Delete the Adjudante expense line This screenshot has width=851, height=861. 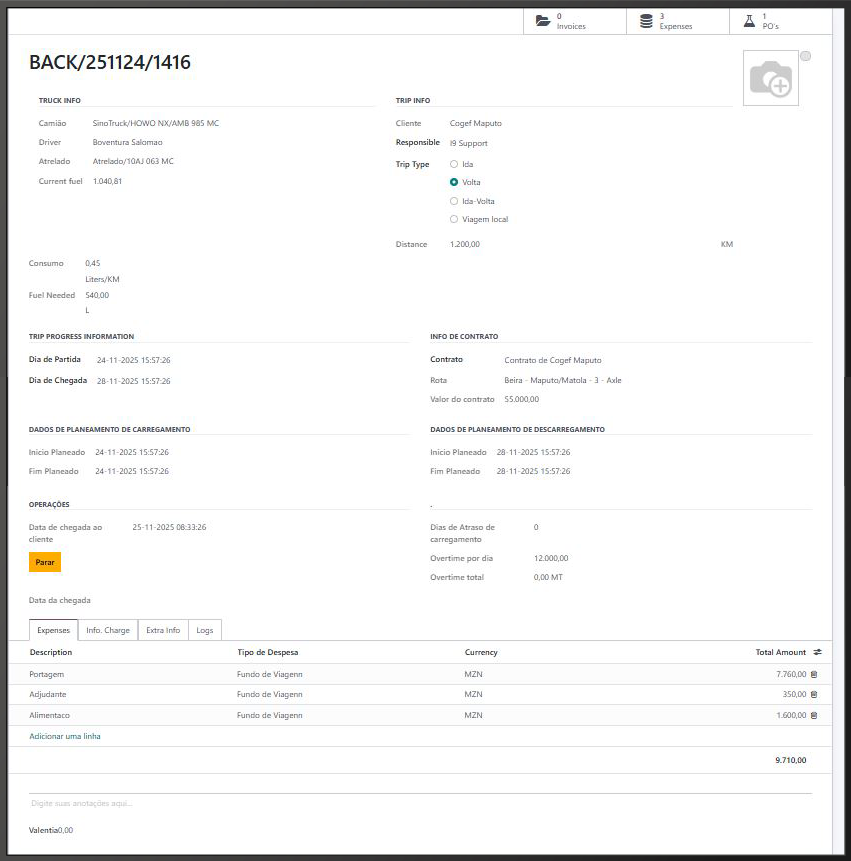814,695
